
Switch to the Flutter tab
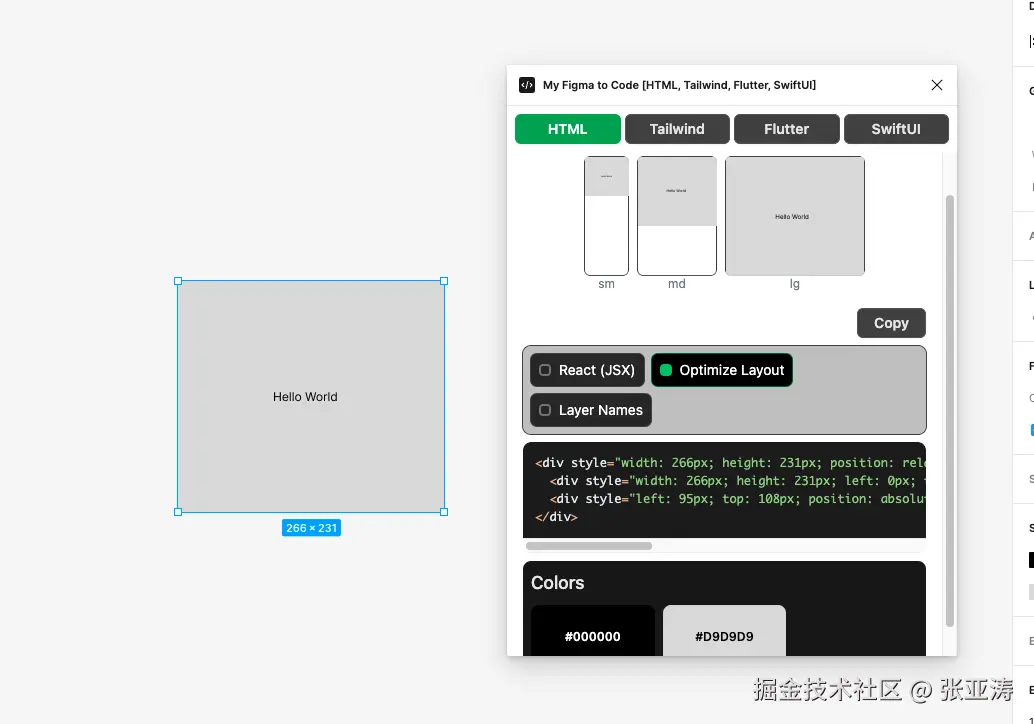(786, 129)
